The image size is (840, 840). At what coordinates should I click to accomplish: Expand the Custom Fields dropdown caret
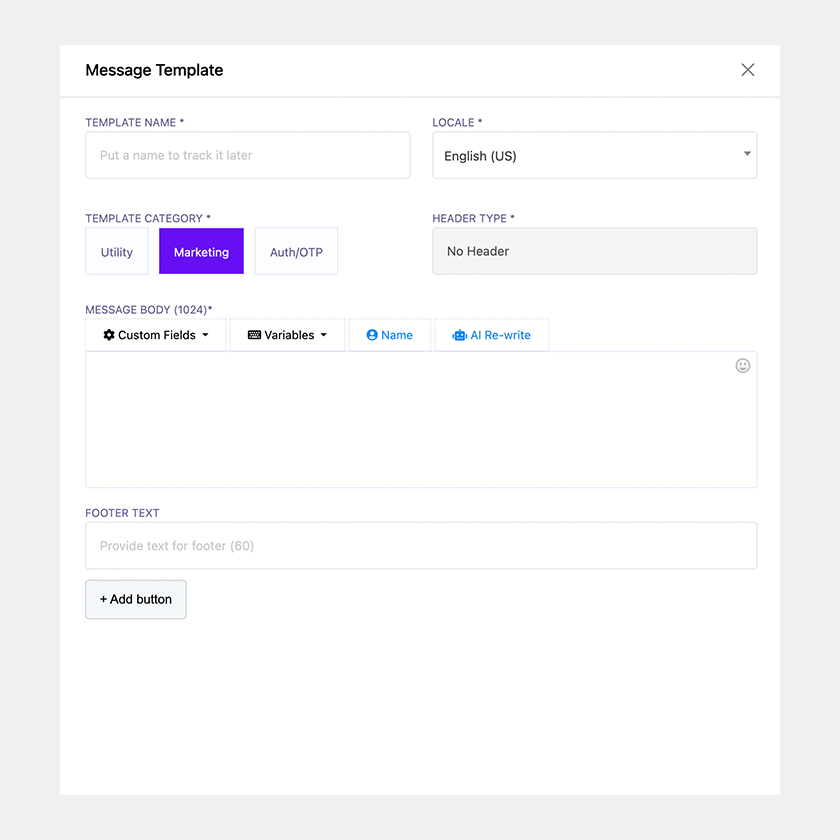[x=206, y=335]
